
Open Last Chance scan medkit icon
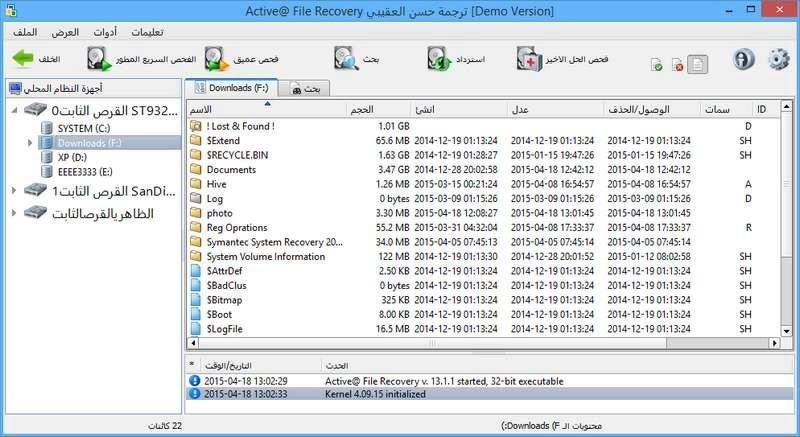pyautogui.click(x=529, y=59)
